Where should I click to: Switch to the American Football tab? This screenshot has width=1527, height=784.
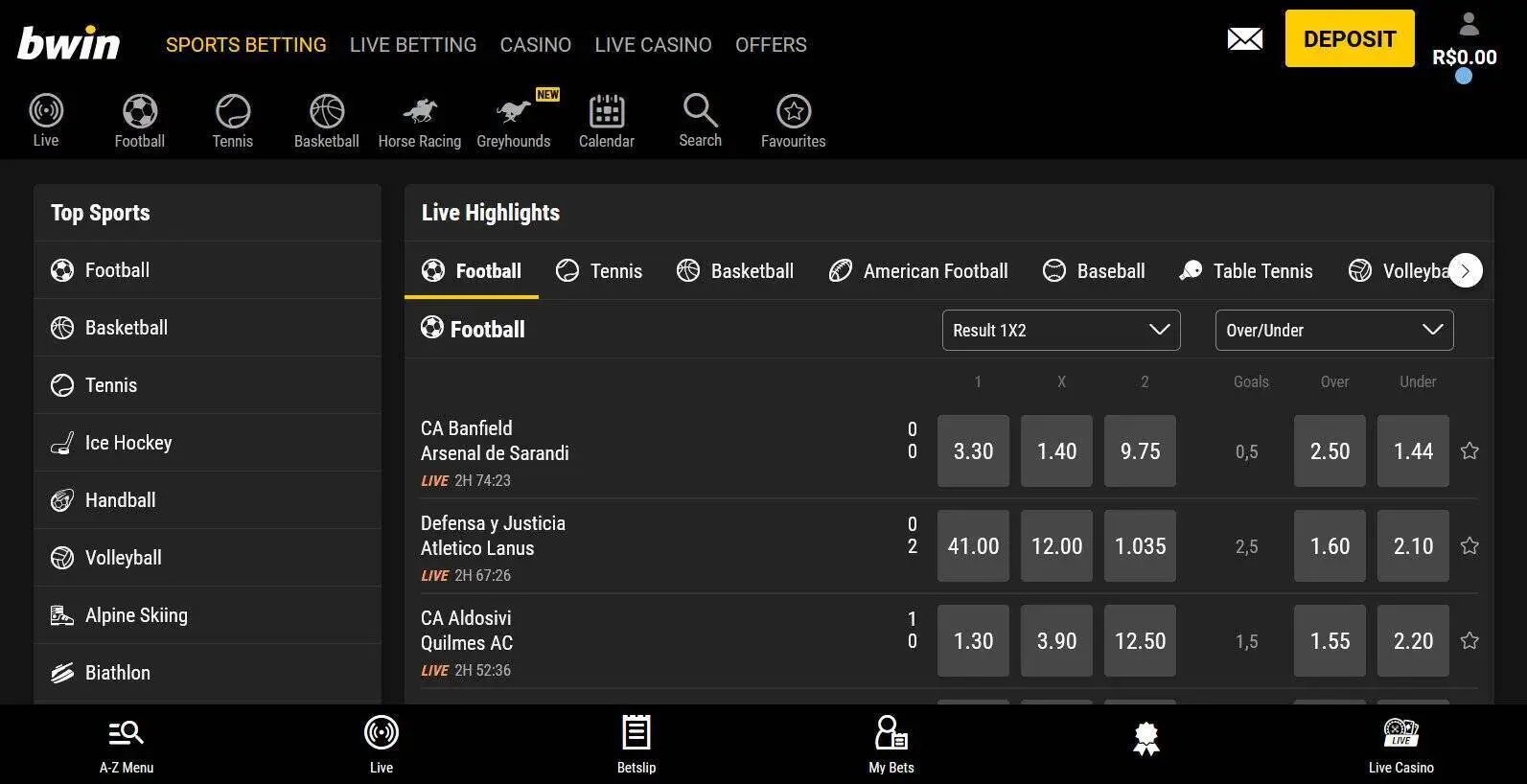click(918, 271)
